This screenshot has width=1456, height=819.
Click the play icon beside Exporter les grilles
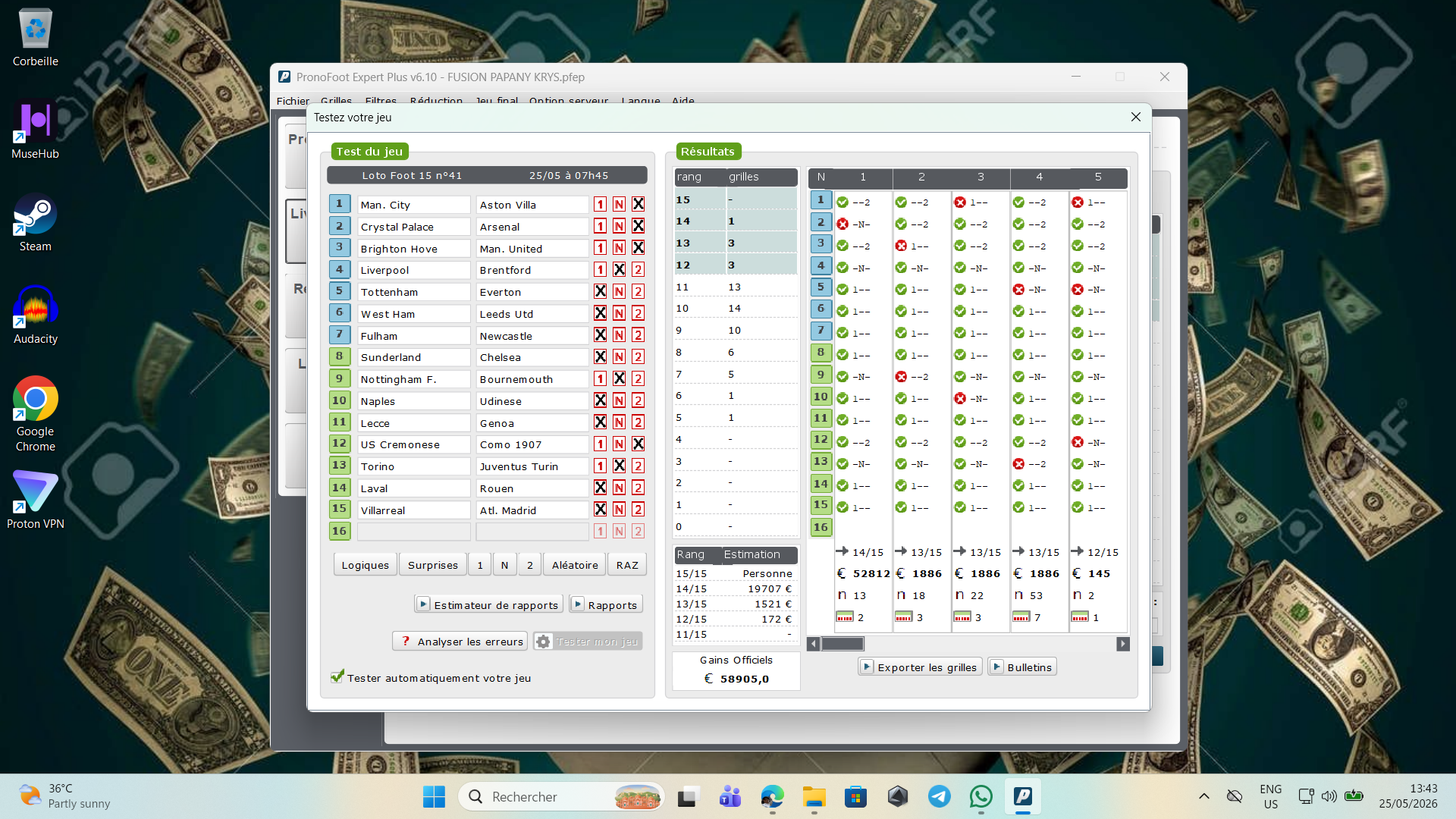coord(867,667)
